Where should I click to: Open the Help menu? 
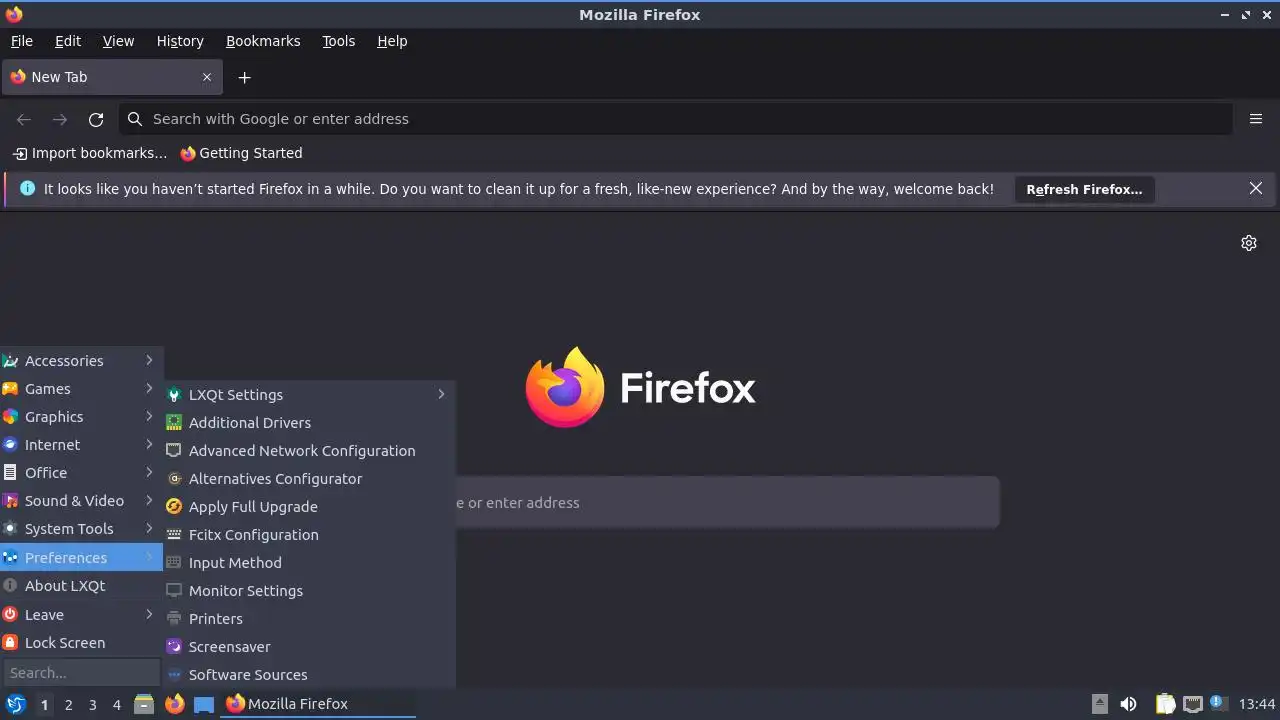pos(392,41)
